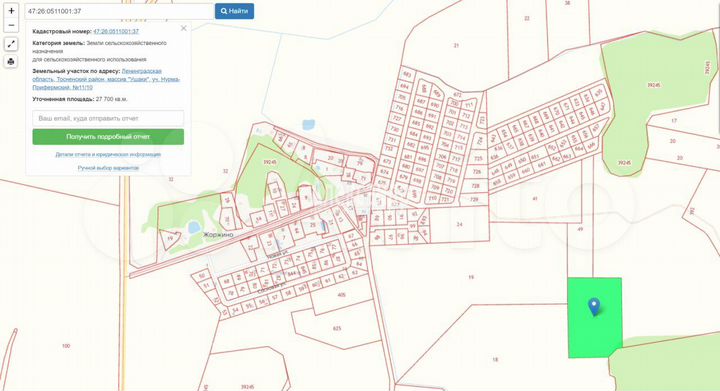Zoom in the map with plus button
The height and width of the screenshot is (391, 720).
11,11
